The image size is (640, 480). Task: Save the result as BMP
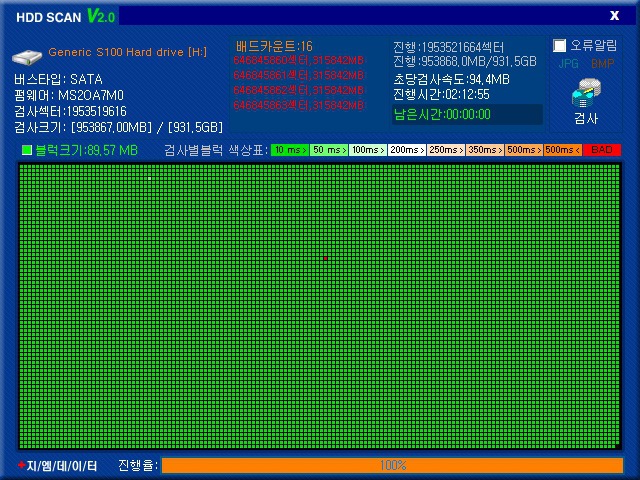pyautogui.click(x=602, y=64)
